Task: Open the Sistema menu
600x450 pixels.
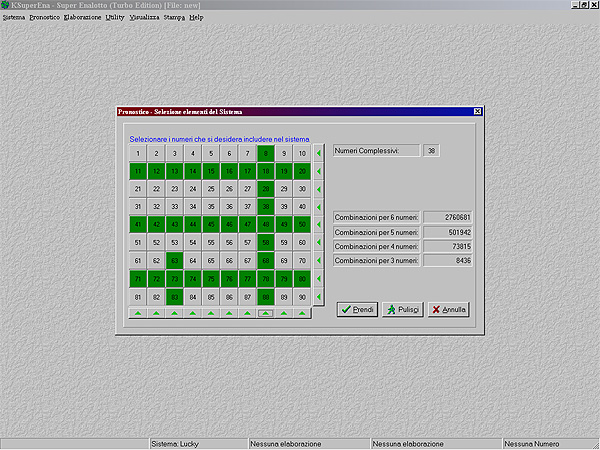Action: tap(14, 18)
